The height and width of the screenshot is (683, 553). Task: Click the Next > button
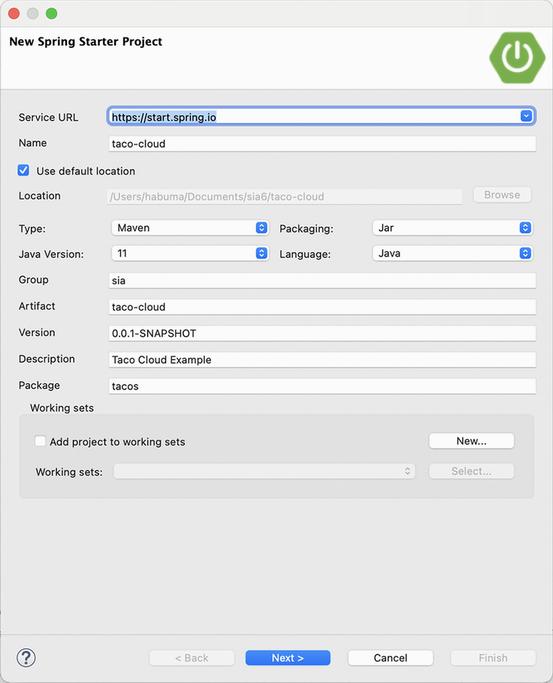[288, 658]
